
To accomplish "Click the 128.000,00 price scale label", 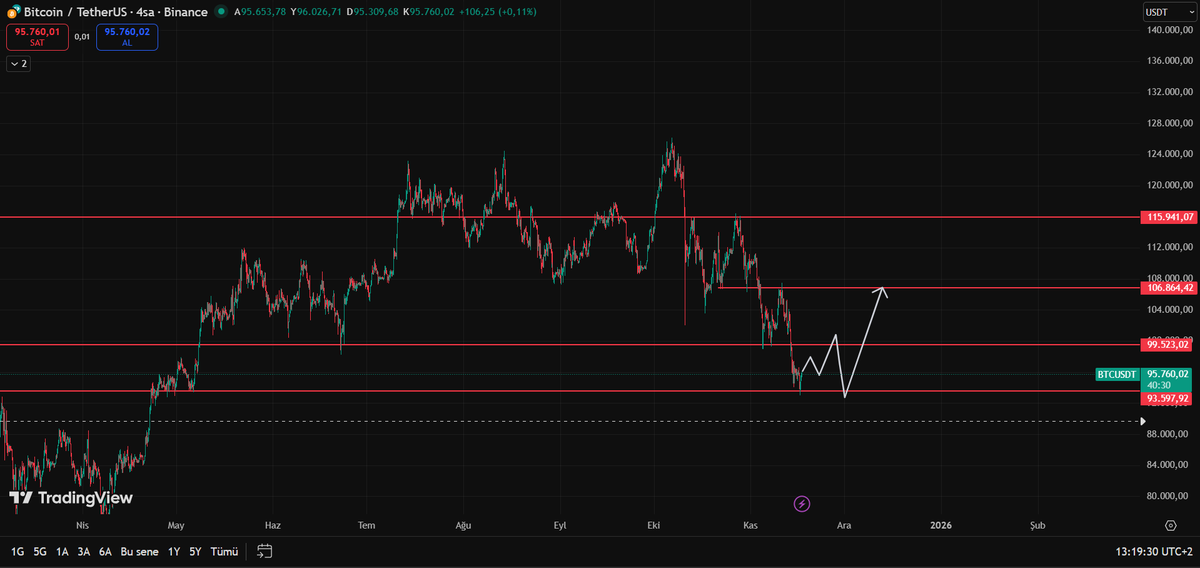I will point(1168,123).
